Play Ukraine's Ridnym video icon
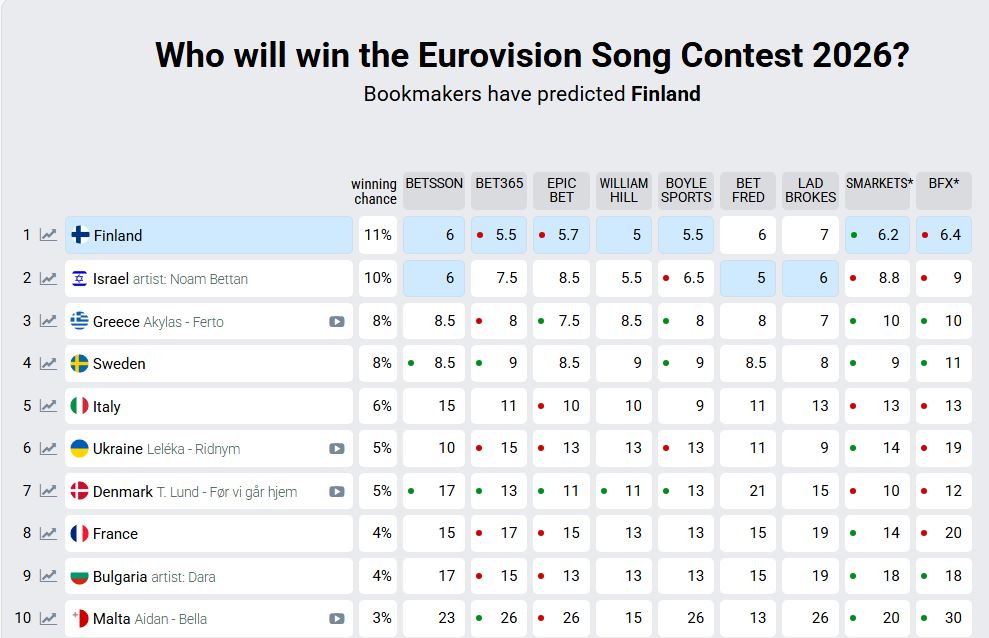This screenshot has height=638, width=989. click(337, 449)
